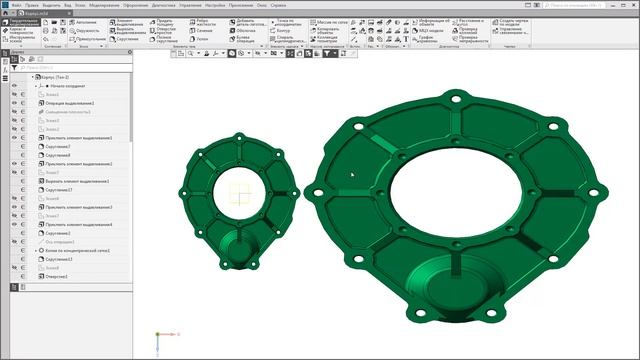Open the Диагностика menu
The image size is (640, 360).
tap(163, 5)
